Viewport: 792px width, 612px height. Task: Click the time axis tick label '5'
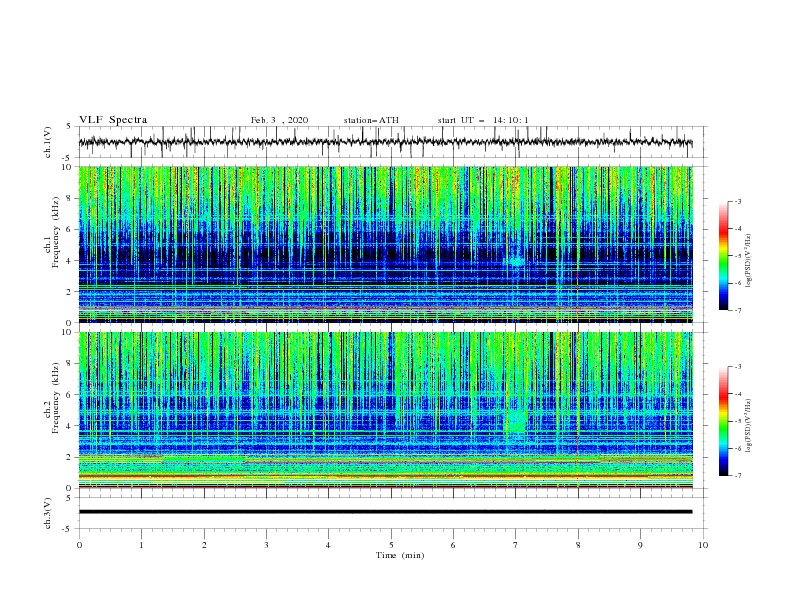click(x=391, y=545)
